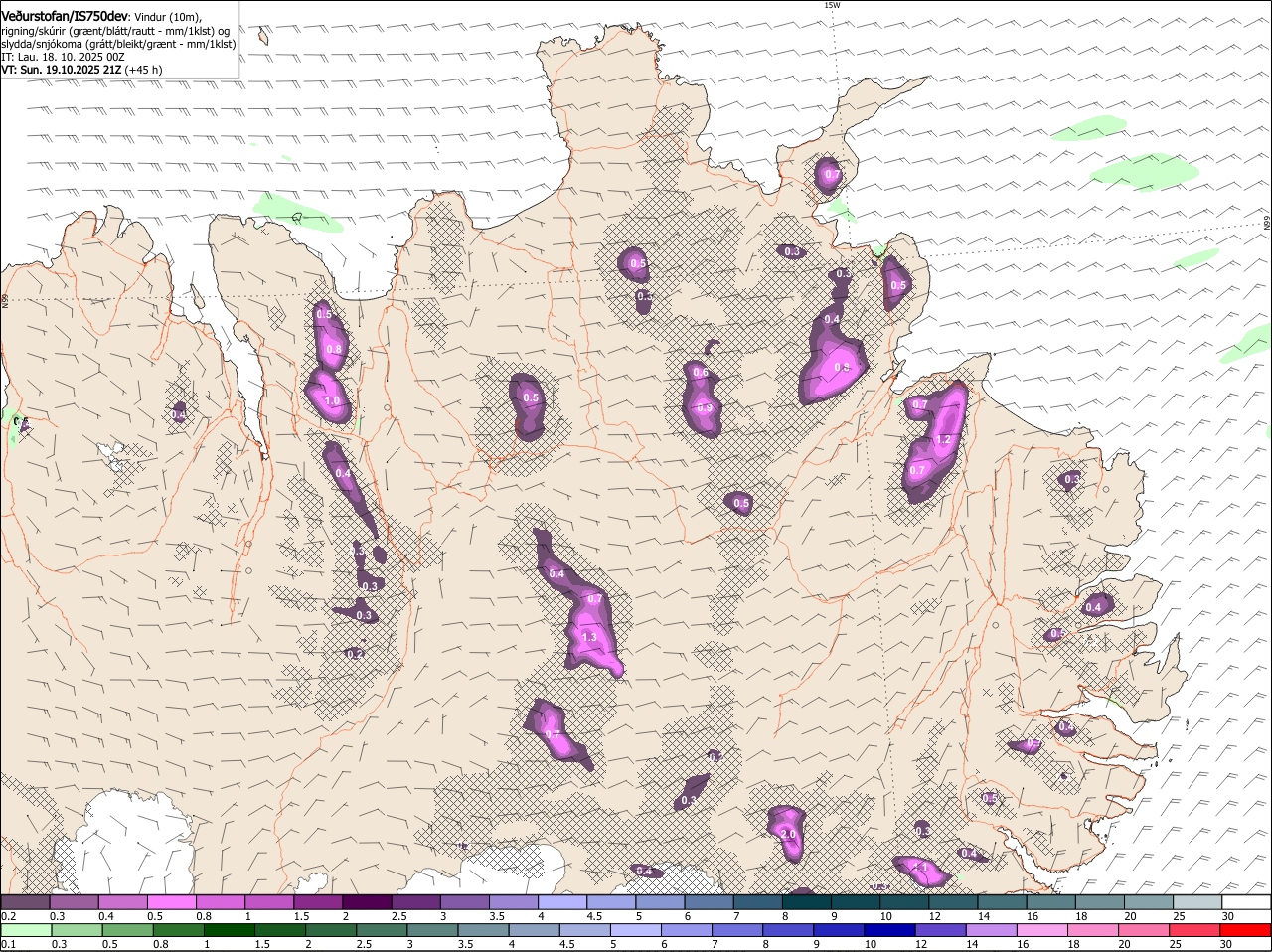The width and height of the screenshot is (1272, 952).
Task: Click the '15W' longitude label at the top
Action: click(832, 5)
